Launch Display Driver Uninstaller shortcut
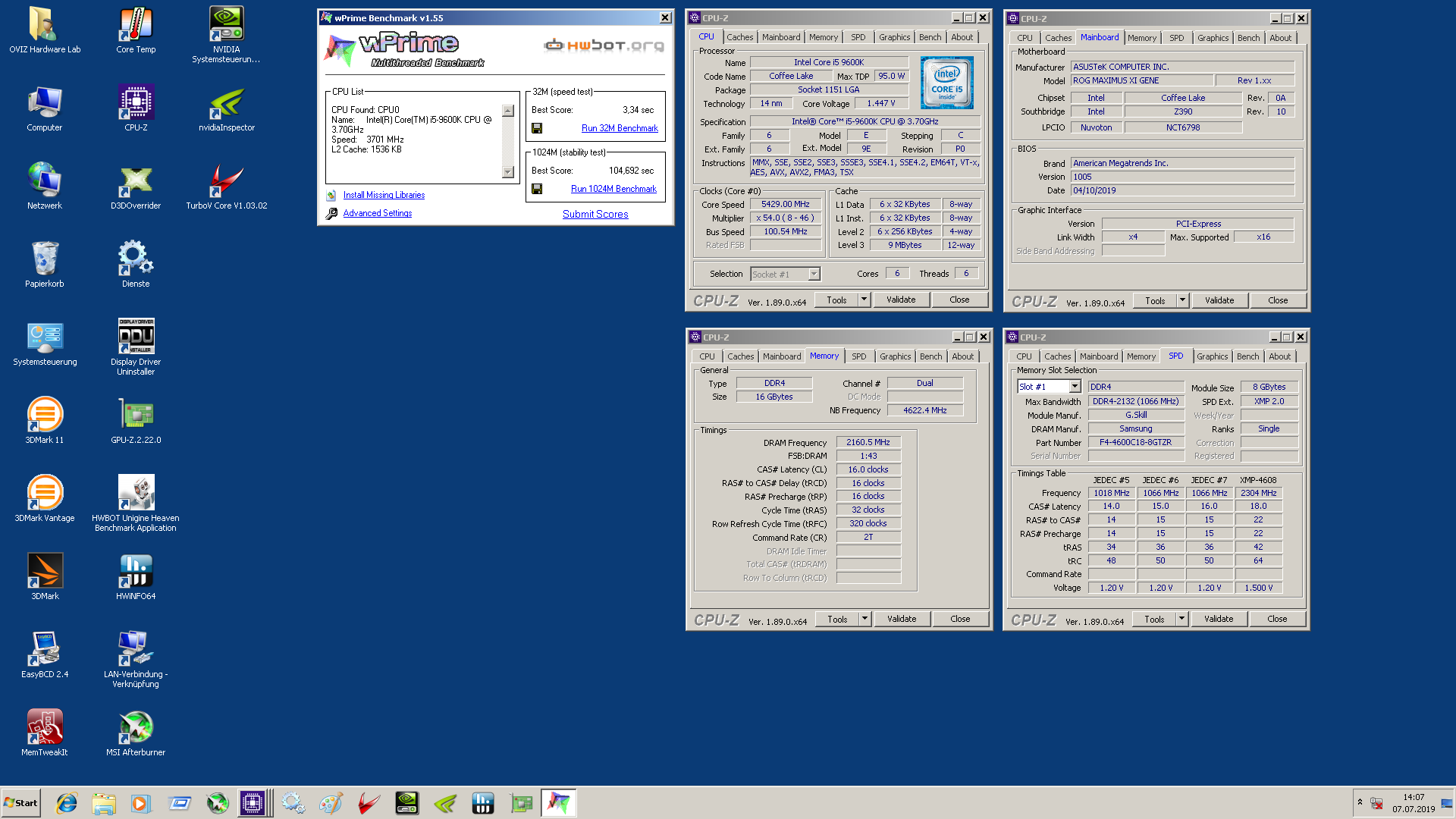This screenshot has width=1456, height=819. [x=136, y=347]
